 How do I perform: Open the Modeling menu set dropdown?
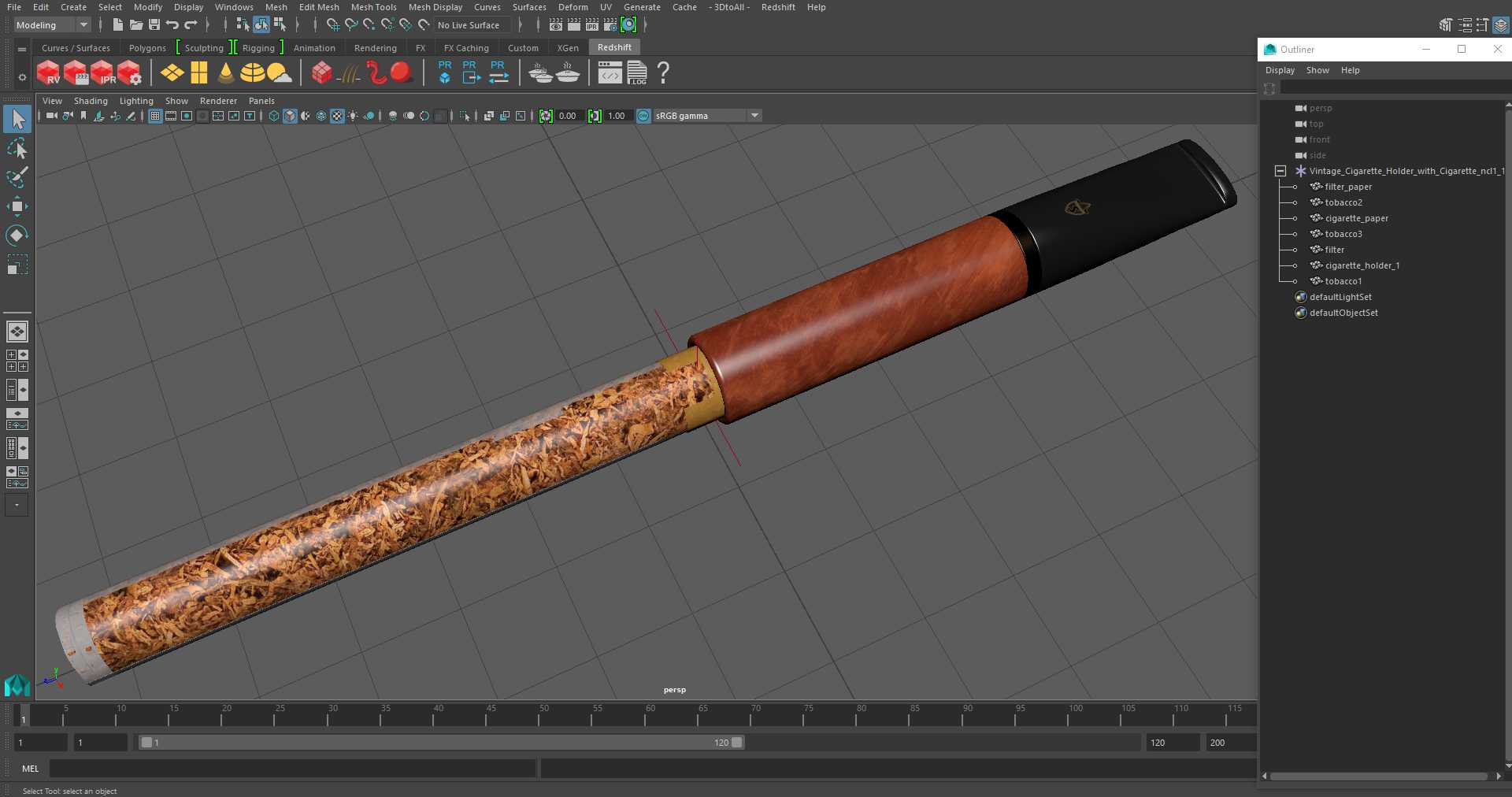click(x=53, y=25)
